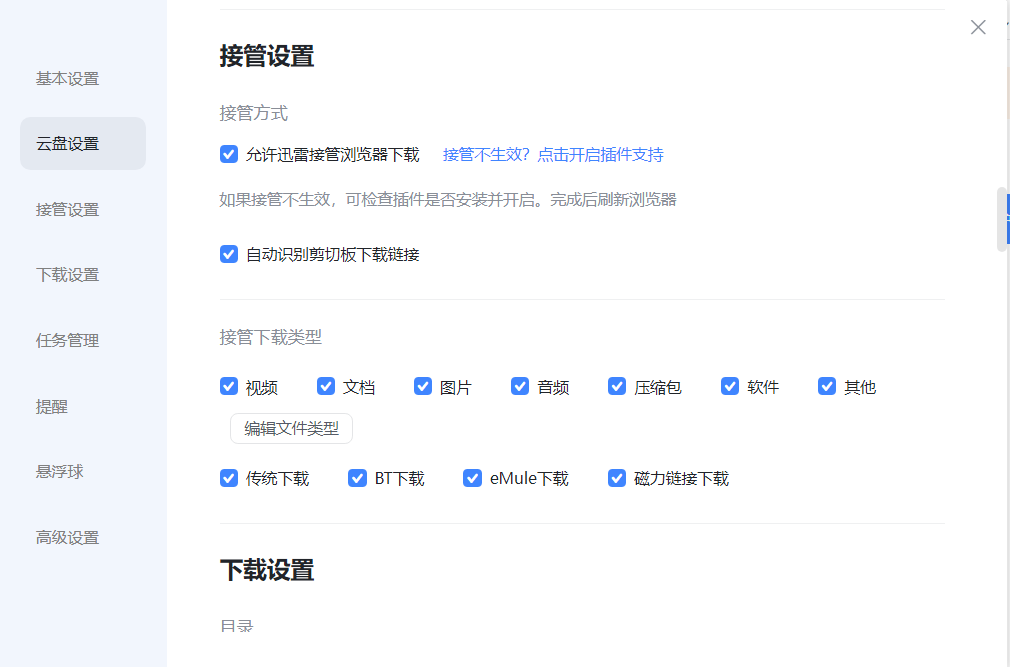Image resolution: width=1010 pixels, height=667 pixels.
Task: Disable 自动识别剪切板下载链接
Action: point(229,254)
